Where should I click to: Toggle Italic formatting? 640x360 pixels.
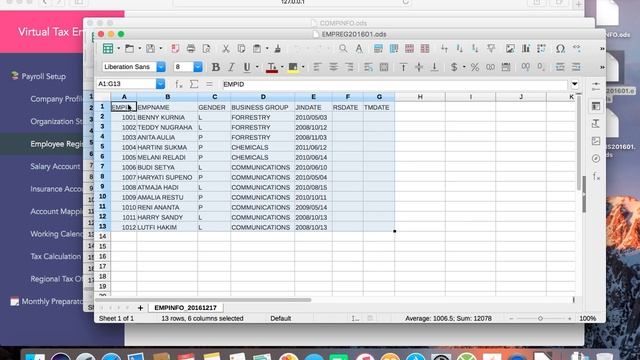(231, 67)
